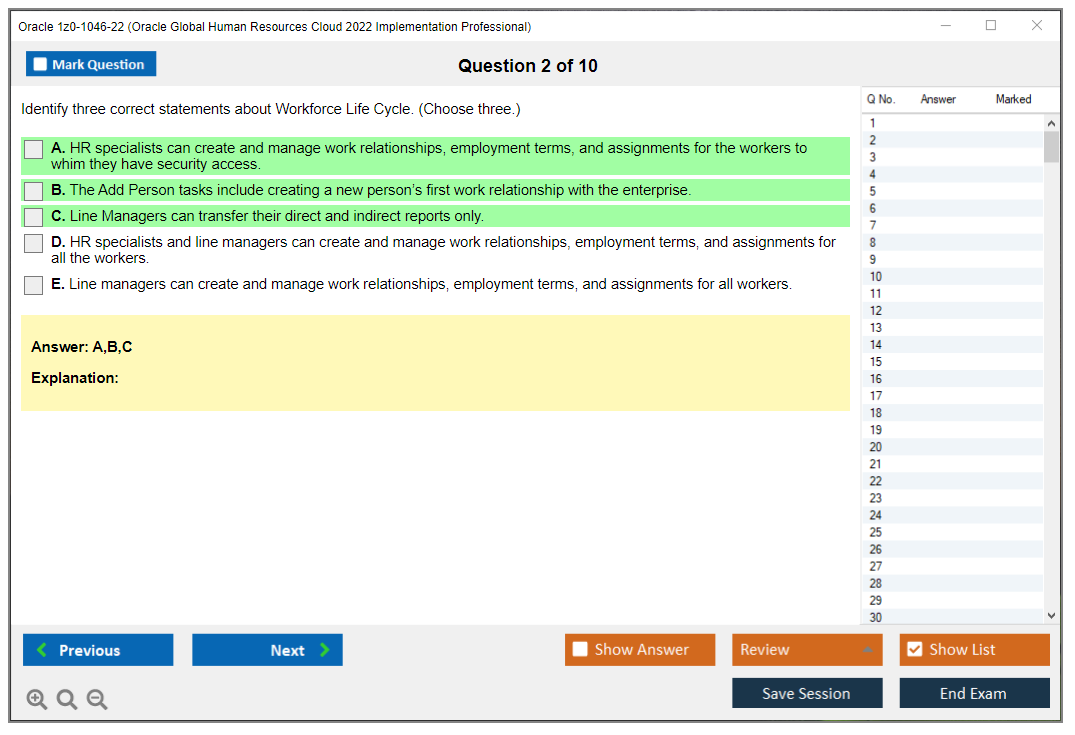Image resolution: width=1075 pixels, height=735 pixels.
Task: Check answer option A checkbox
Action: [x=33, y=149]
